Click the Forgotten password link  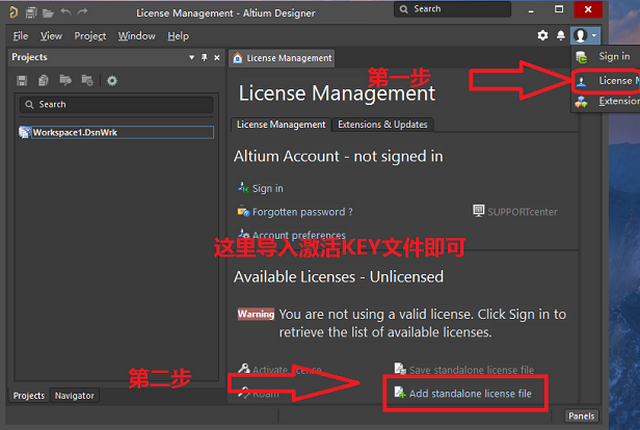pyautogui.click(x=302, y=212)
